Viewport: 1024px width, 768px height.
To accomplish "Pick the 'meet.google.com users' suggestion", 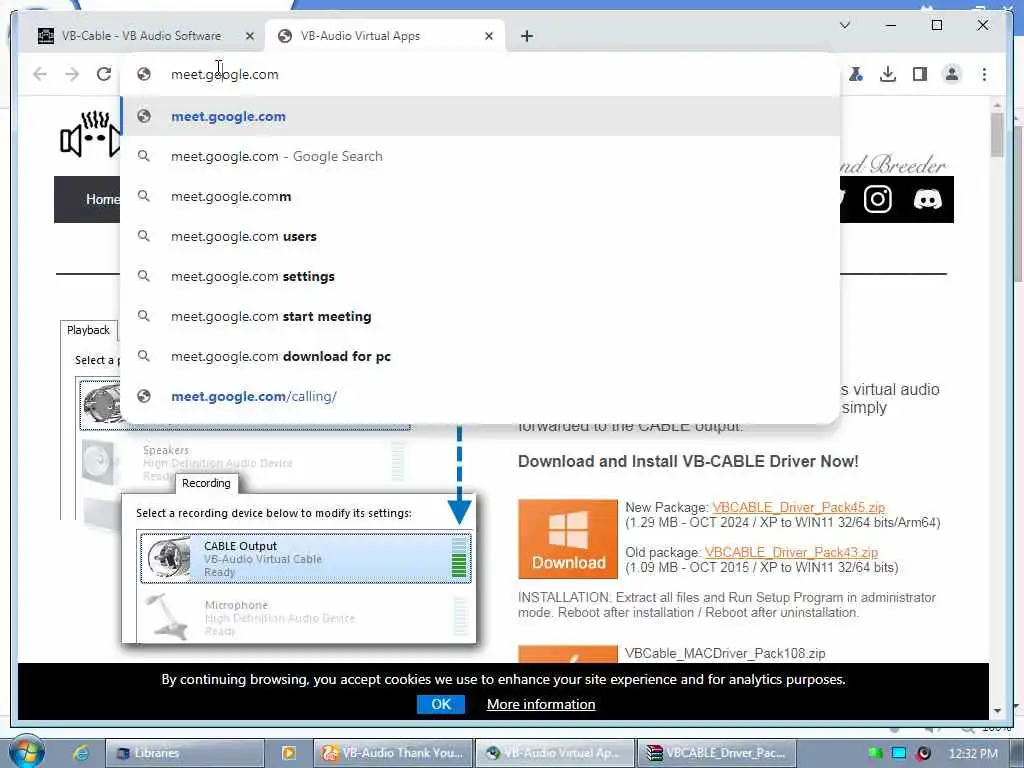I will [x=480, y=236].
